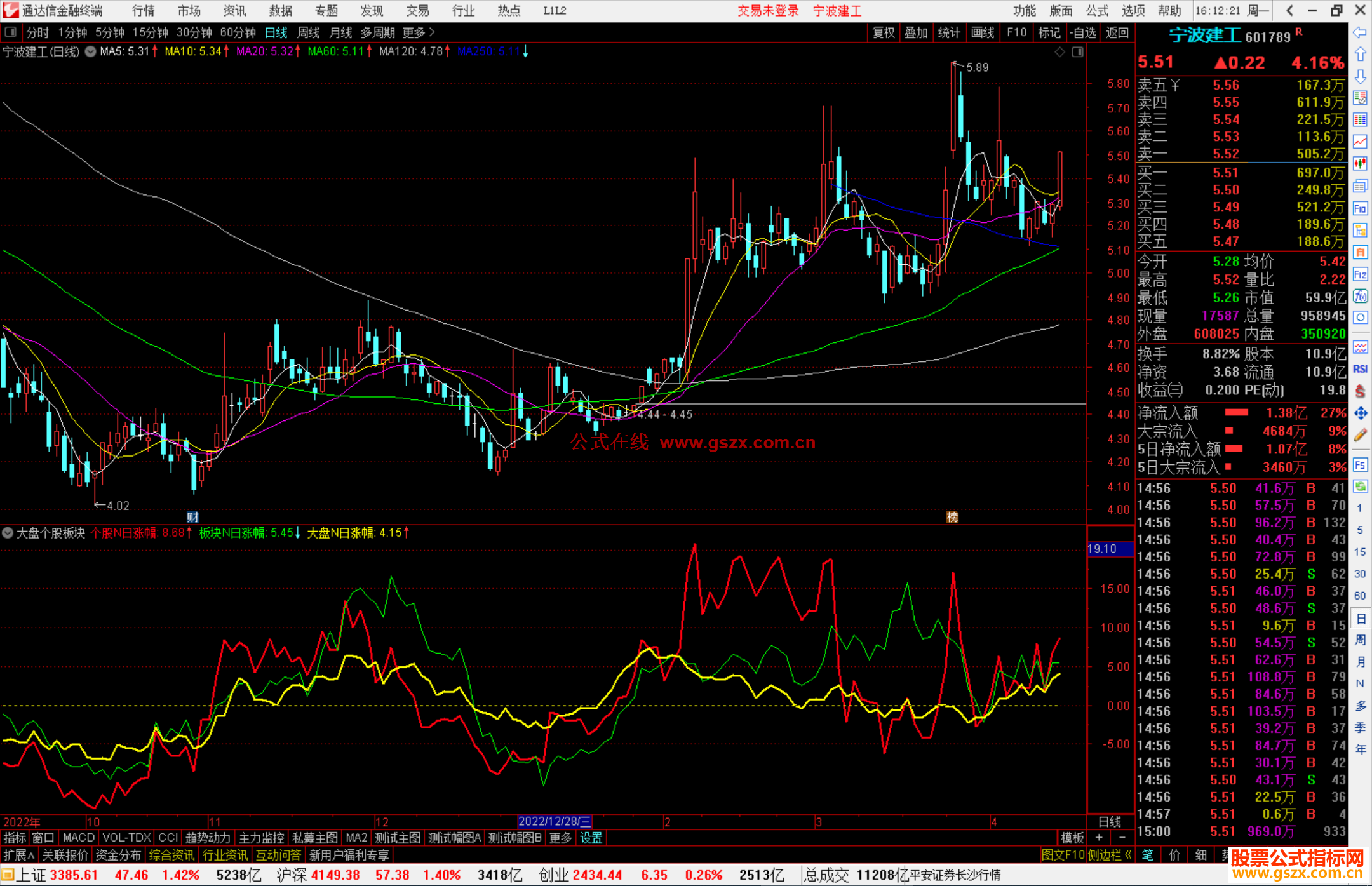The height and width of the screenshot is (886, 1372).
Task: Toggle the MA indicator circle next to 宁波建工(日线)
Action: pyautogui.click(x=91, y=51)
